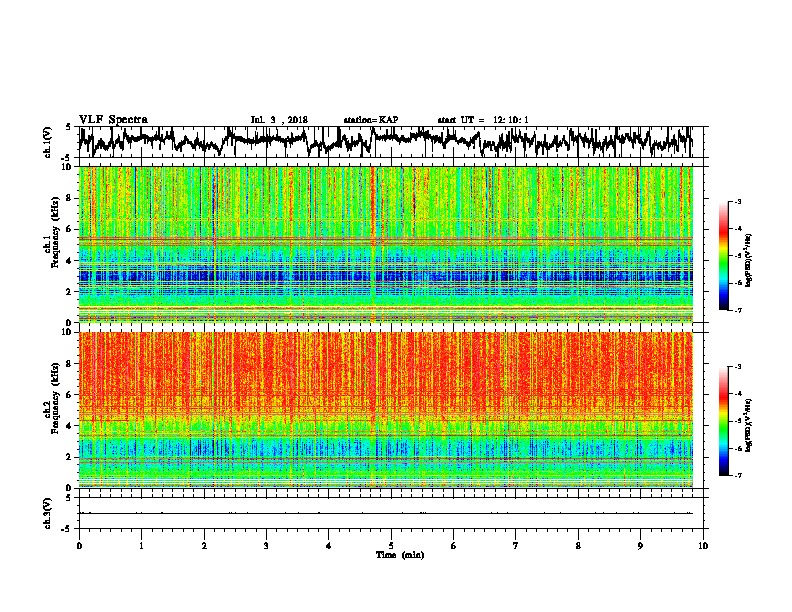Click the flat ch.3 voltage trace panel
The width and height of the screenshot is (792, 612).
[391, 513]
